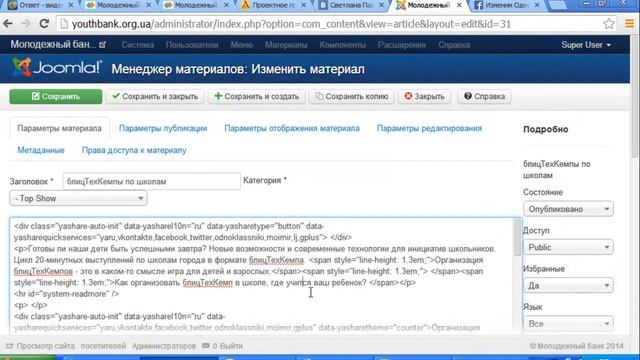
Task: Switch to Параметры отображения материала tab
Action: pos(292,128)
